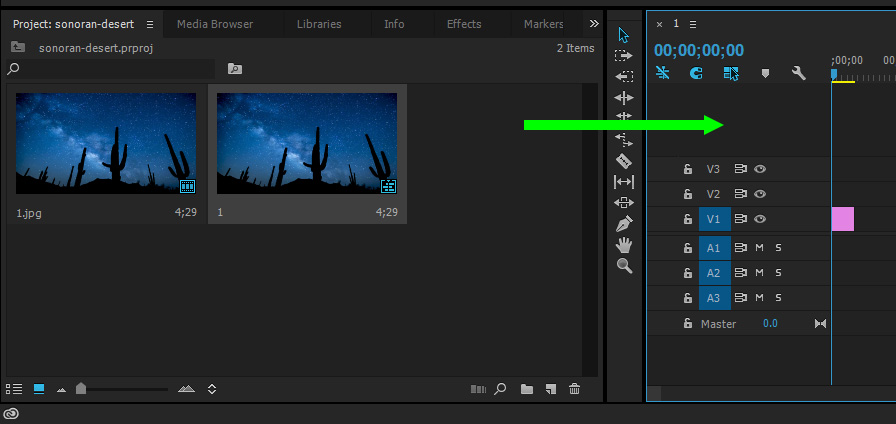
Task: Hide track V1 output with eye
Action: click(x=759, y=219)
